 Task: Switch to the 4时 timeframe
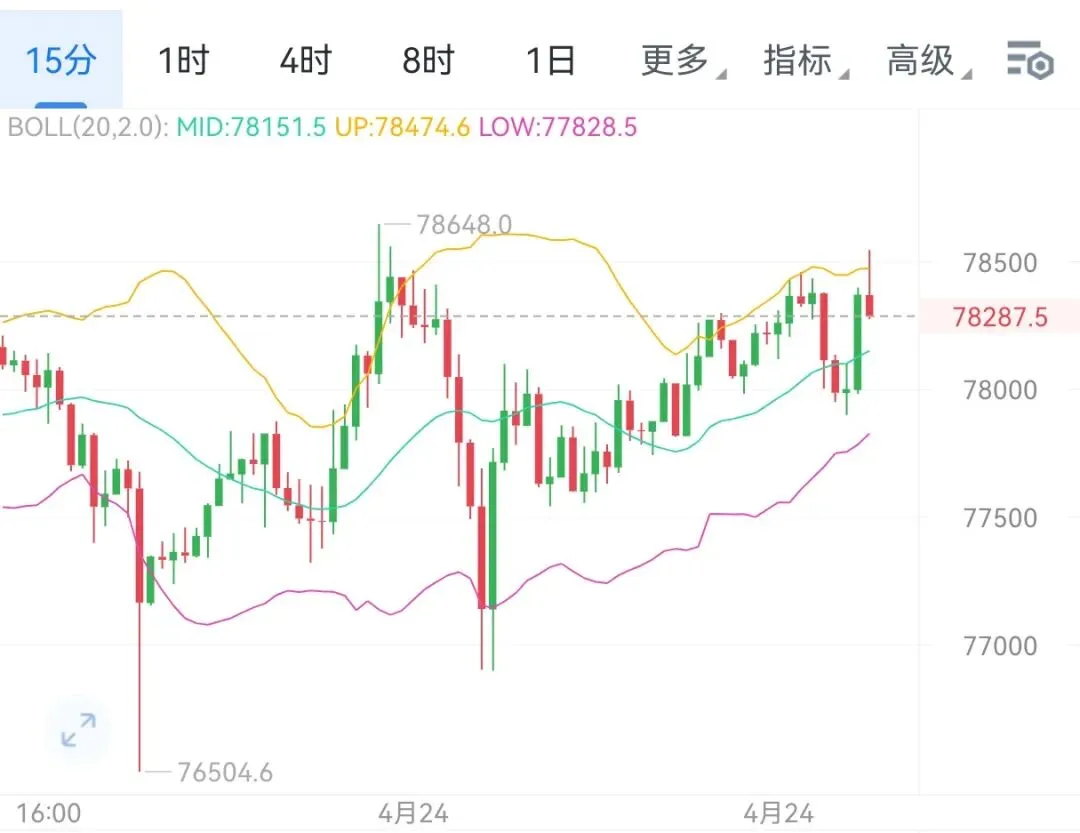(305, 61)
